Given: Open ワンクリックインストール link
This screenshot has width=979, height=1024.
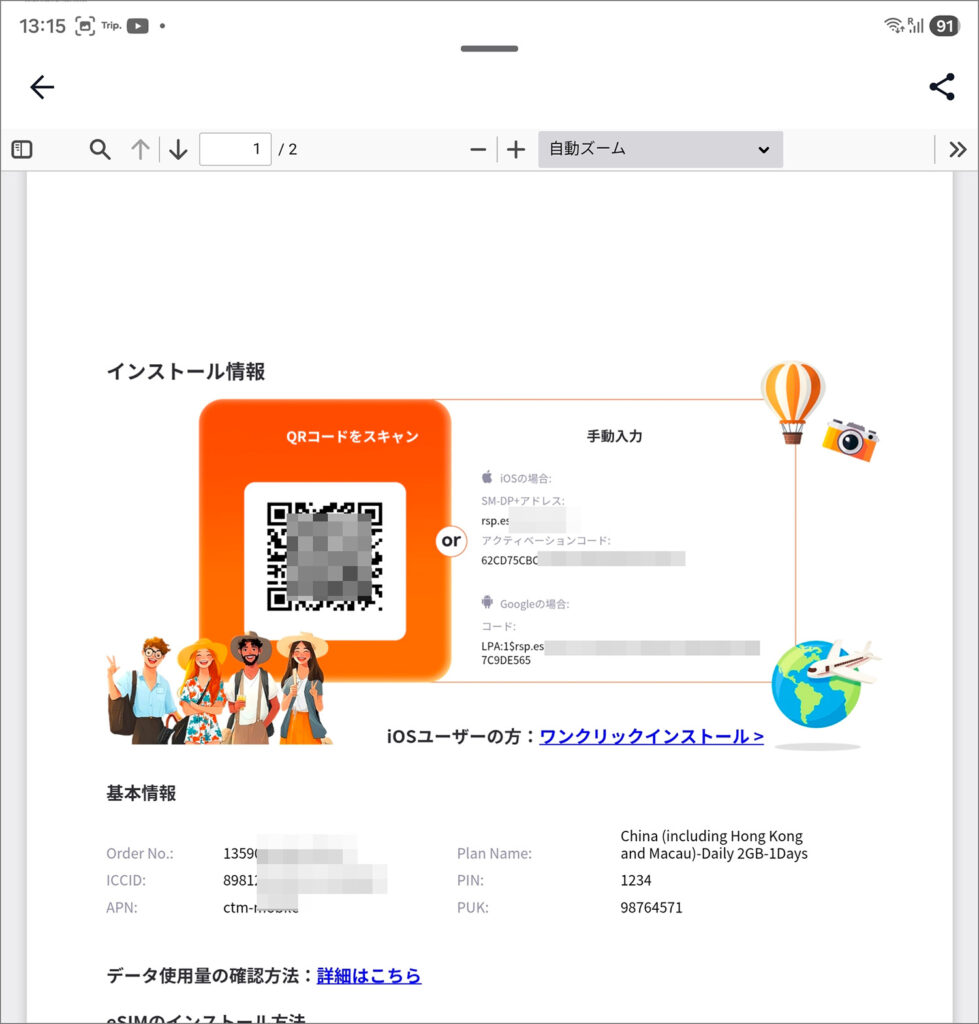Looking at the screenshot, I should [x=651, y=737].
